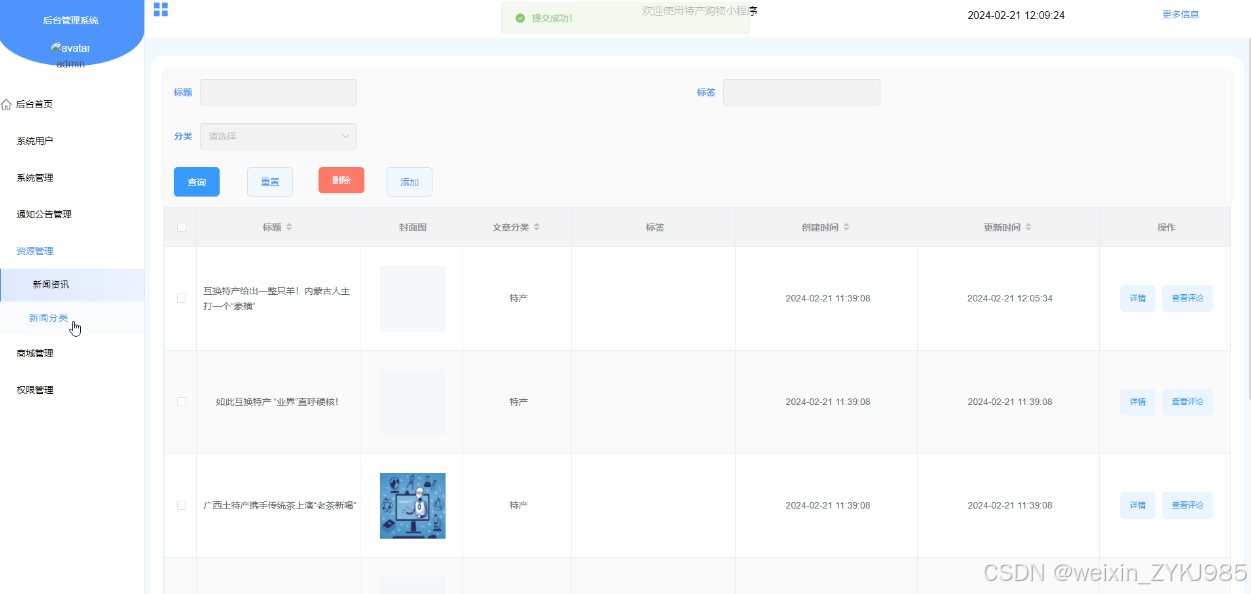
Task: Sort by 更新时间 column arrows
Action: [x=1028, y=228]
